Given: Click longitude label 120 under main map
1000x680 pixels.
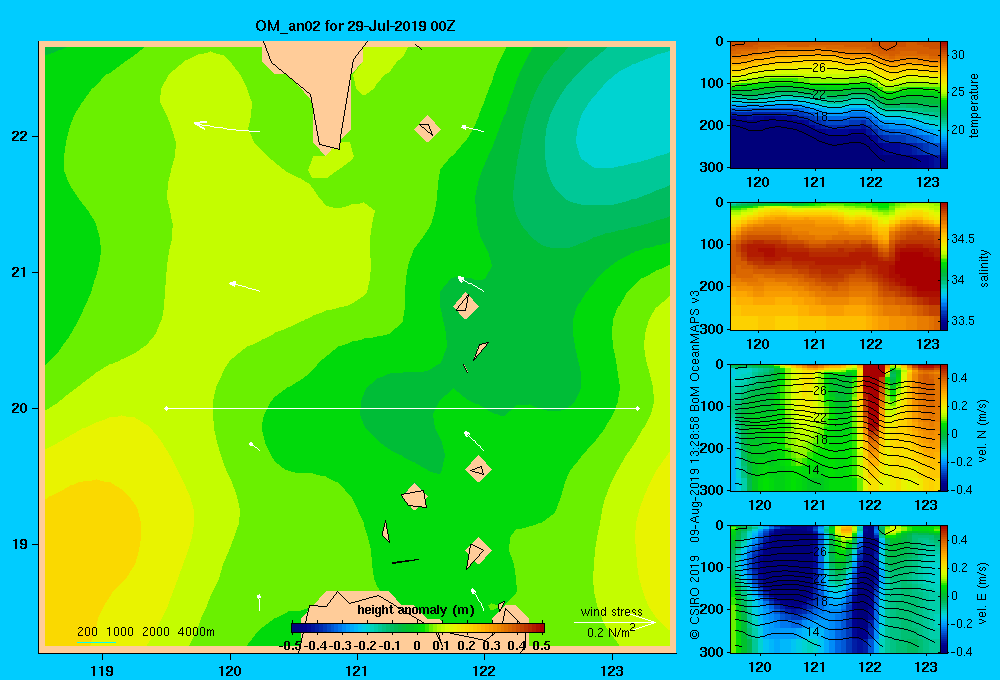Looking at the screenshot, I should click(230, 670).
